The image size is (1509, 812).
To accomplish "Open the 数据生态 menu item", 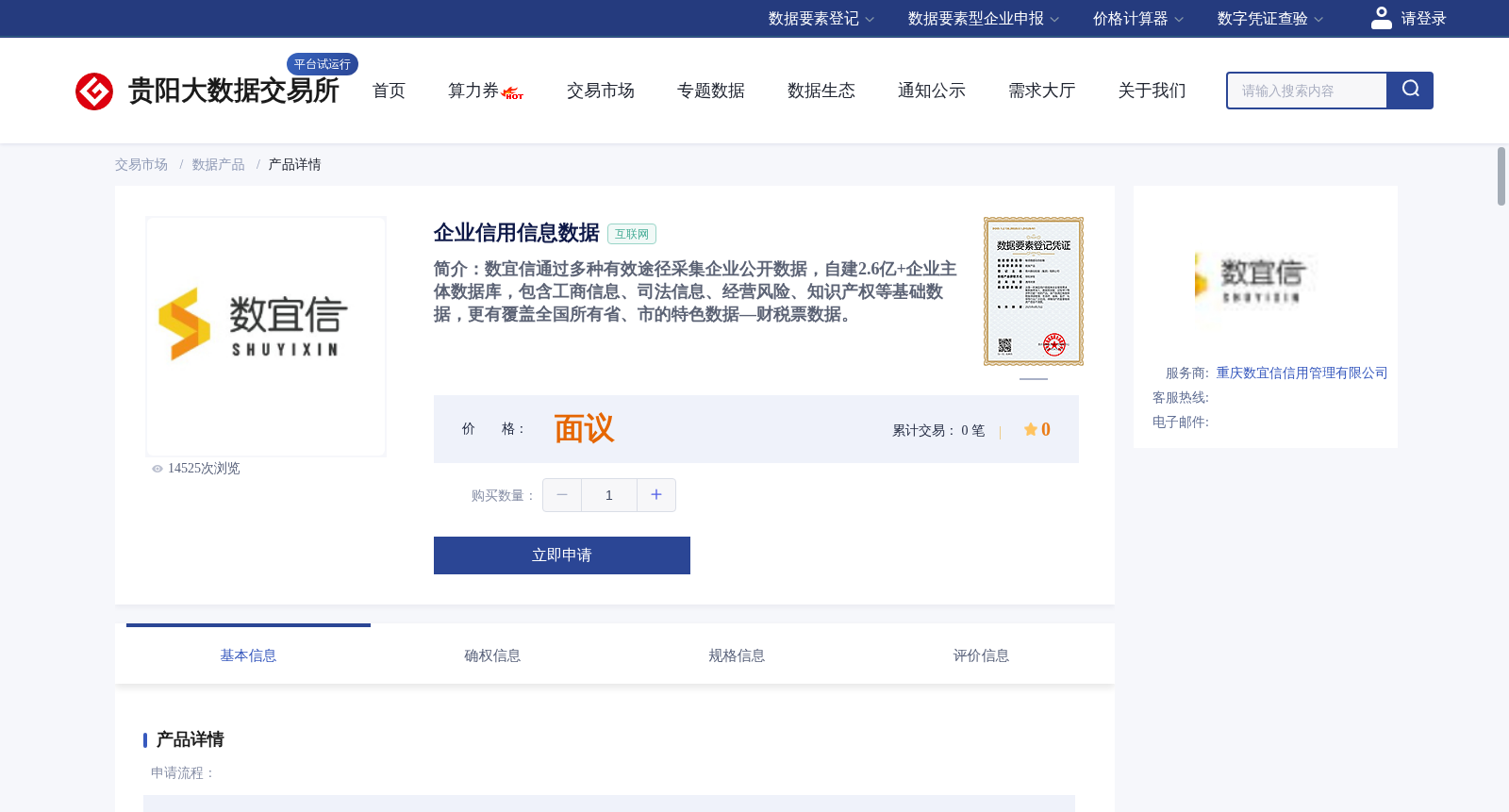I will coord(821,91).
